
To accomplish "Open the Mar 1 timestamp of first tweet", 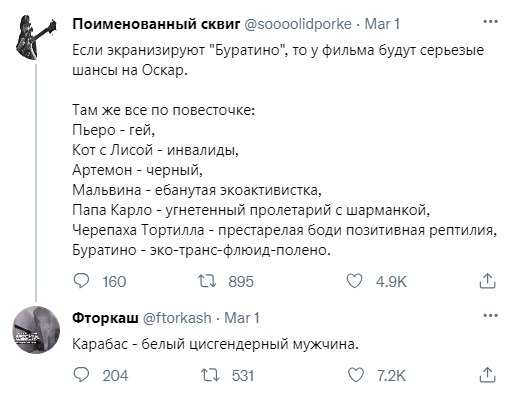I will click(382, 24).
